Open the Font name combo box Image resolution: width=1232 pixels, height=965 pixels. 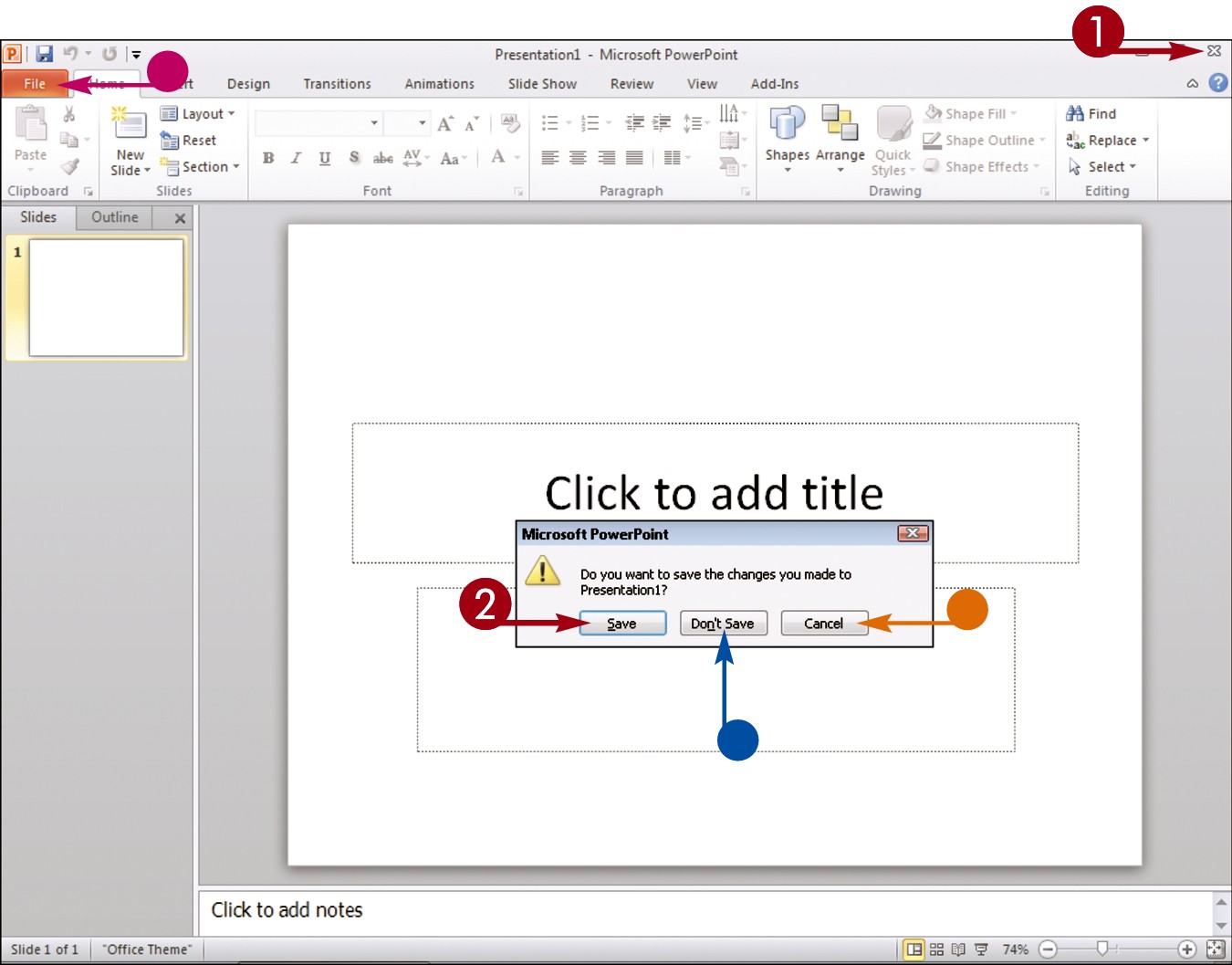click(318, 122)
